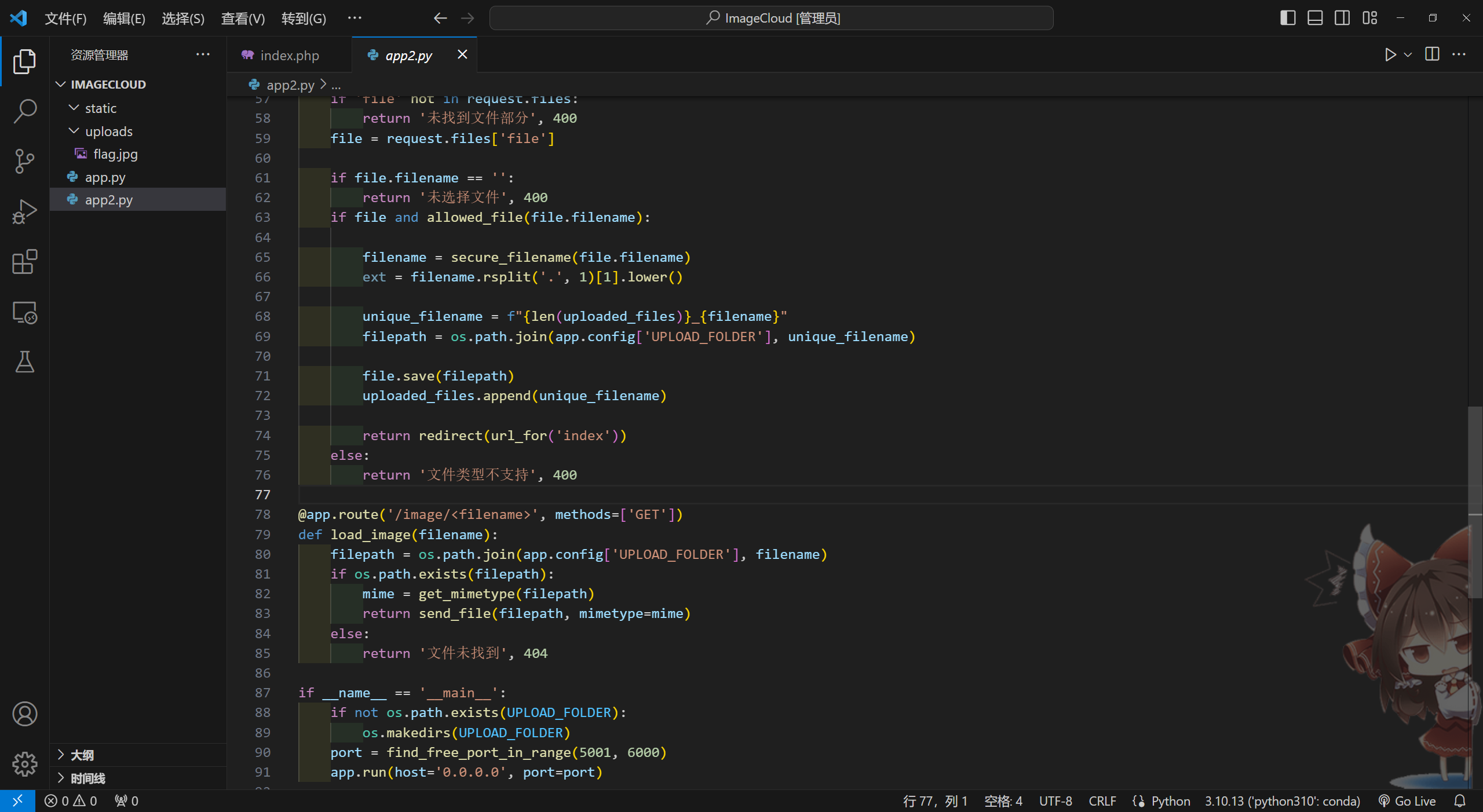
Task: Click the secure_filename call on line 65
Action: (511, 257)
